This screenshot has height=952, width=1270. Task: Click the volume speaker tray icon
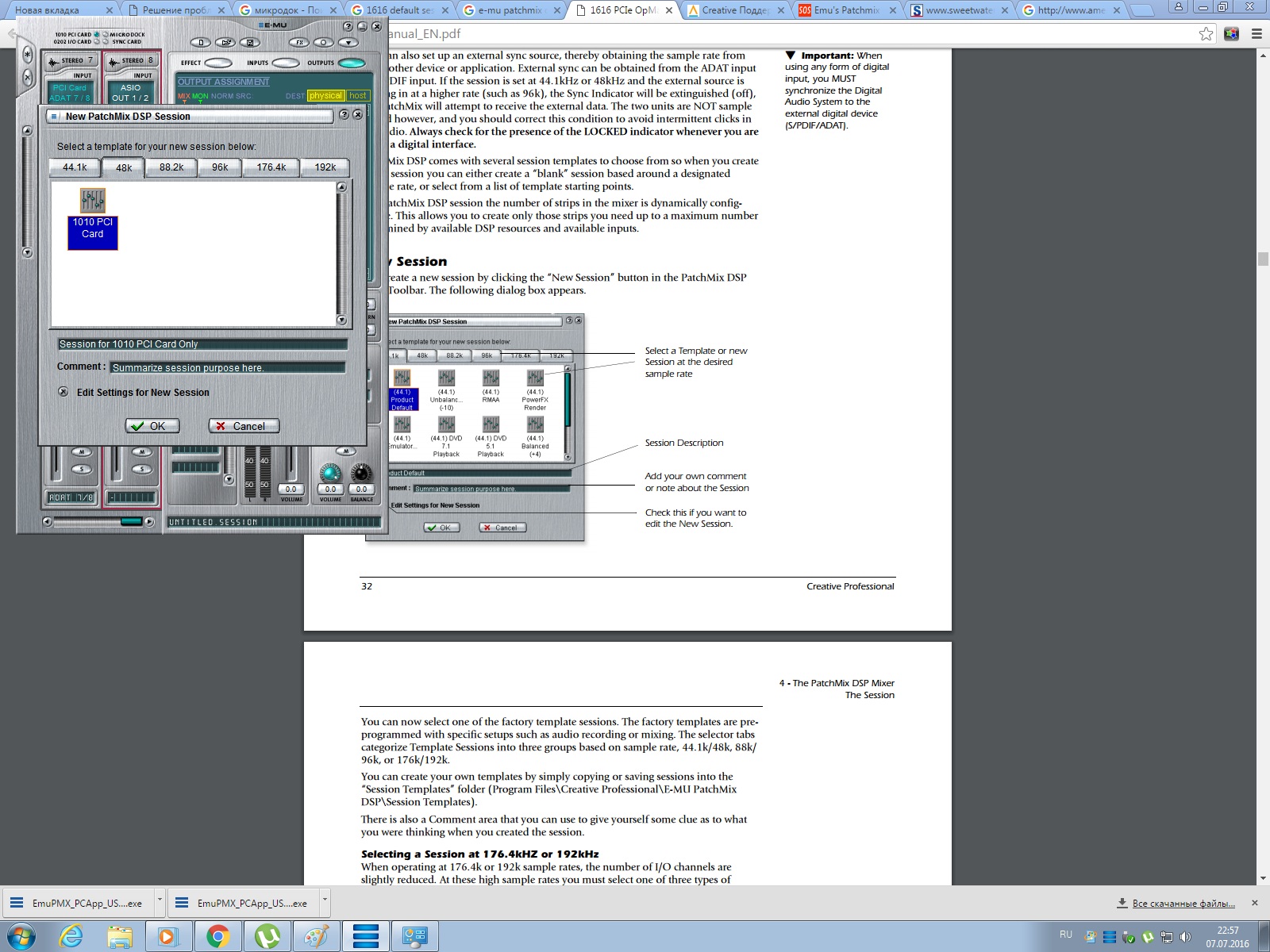tap(1185, 936)
